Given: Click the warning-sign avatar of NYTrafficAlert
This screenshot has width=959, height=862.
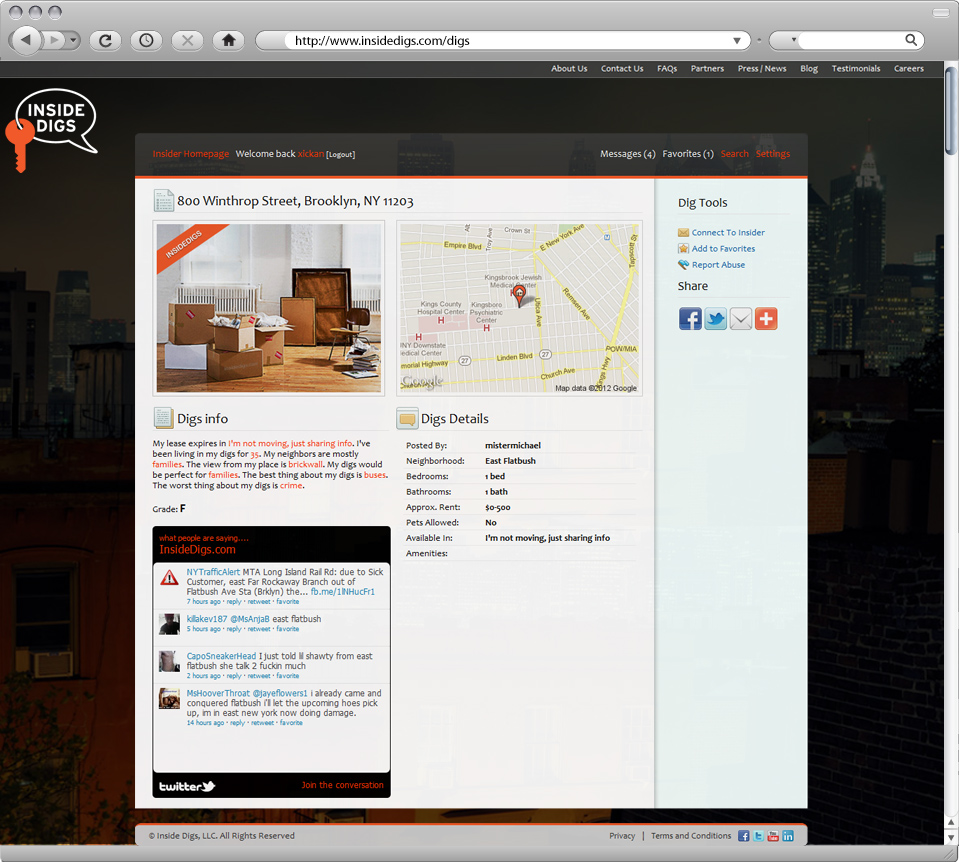Looking at the screenshot, I should tap(169, 578).
